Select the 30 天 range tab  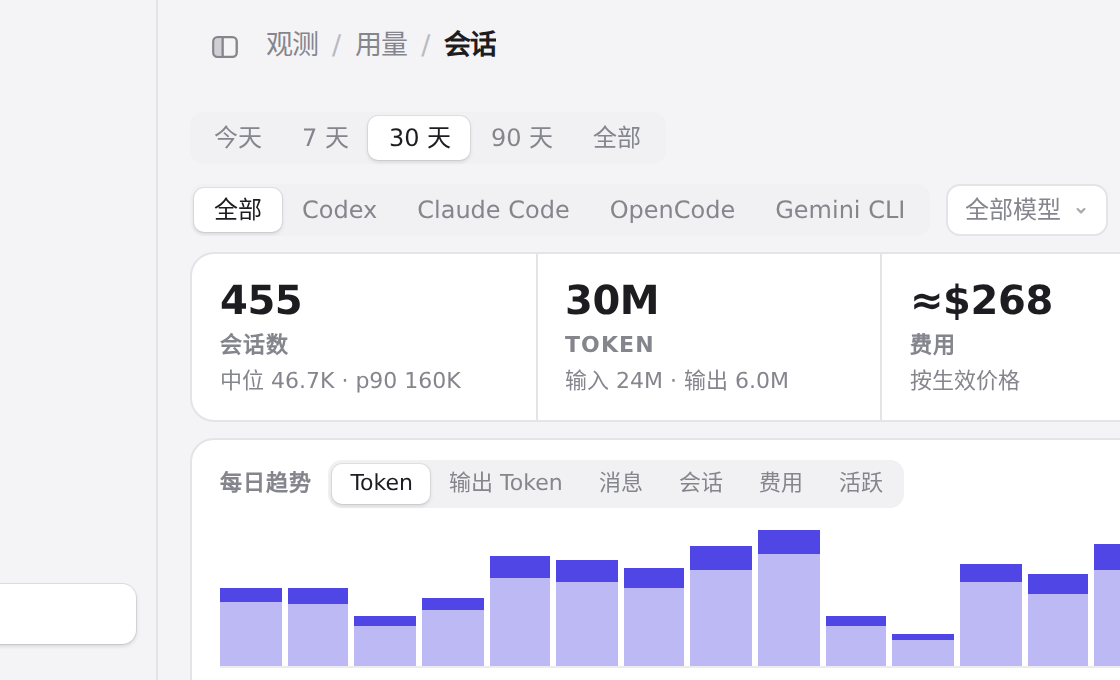pyautogui.click(x=419, y=138)
